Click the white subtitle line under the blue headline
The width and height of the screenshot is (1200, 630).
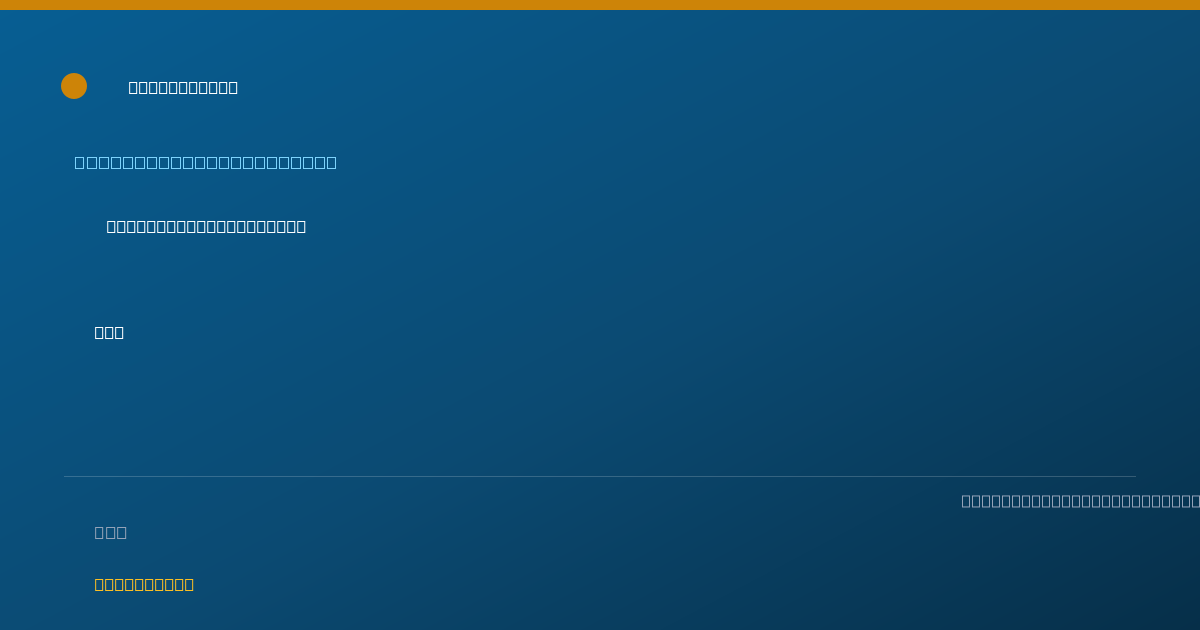(206, 226)
